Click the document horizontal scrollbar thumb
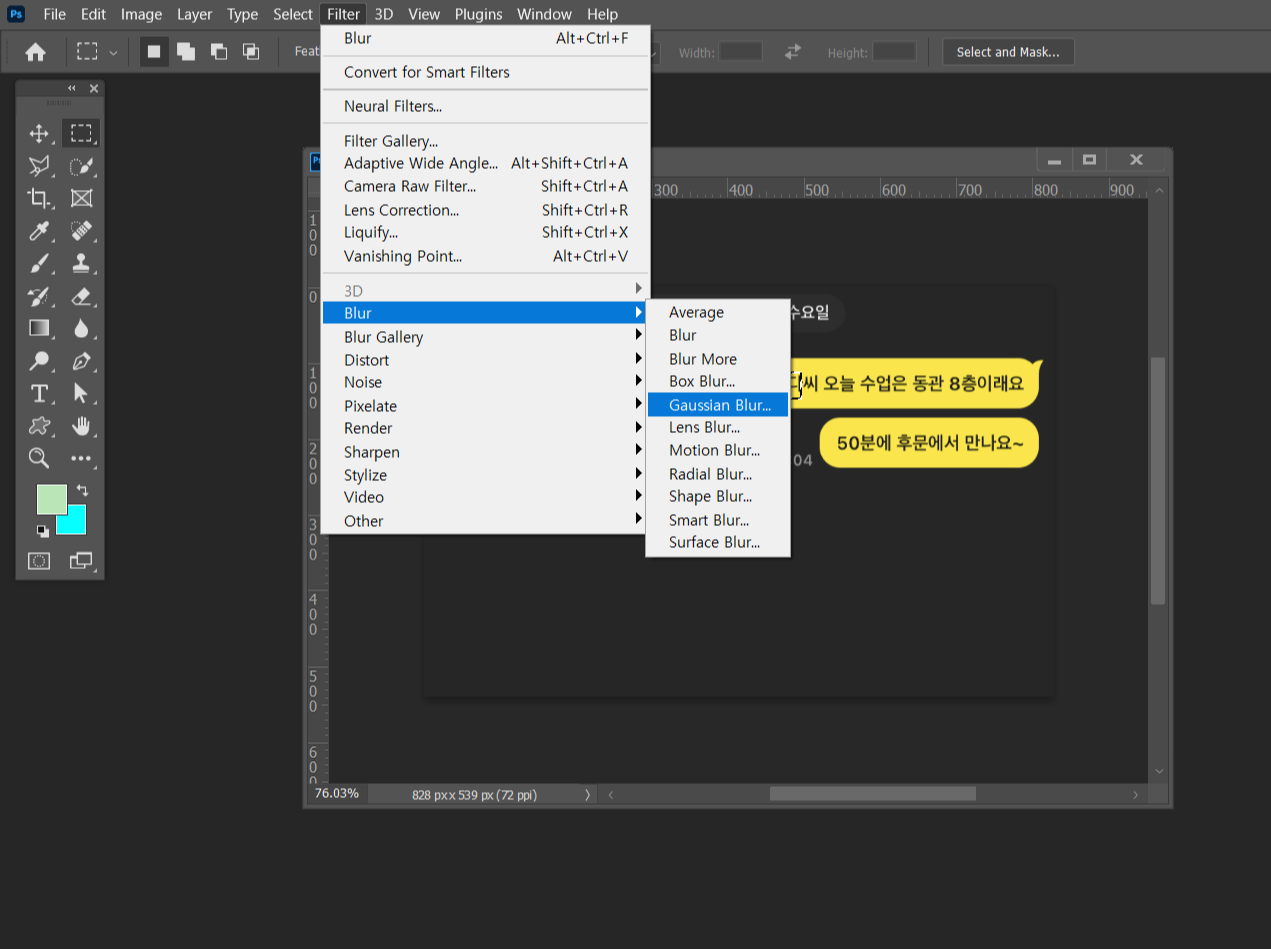The image size is (1271, 949). (872, 794)
